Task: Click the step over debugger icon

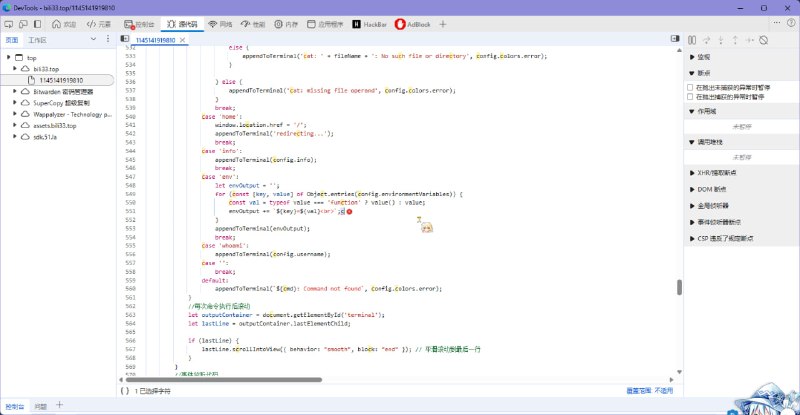Action: (x=707, y=40)
